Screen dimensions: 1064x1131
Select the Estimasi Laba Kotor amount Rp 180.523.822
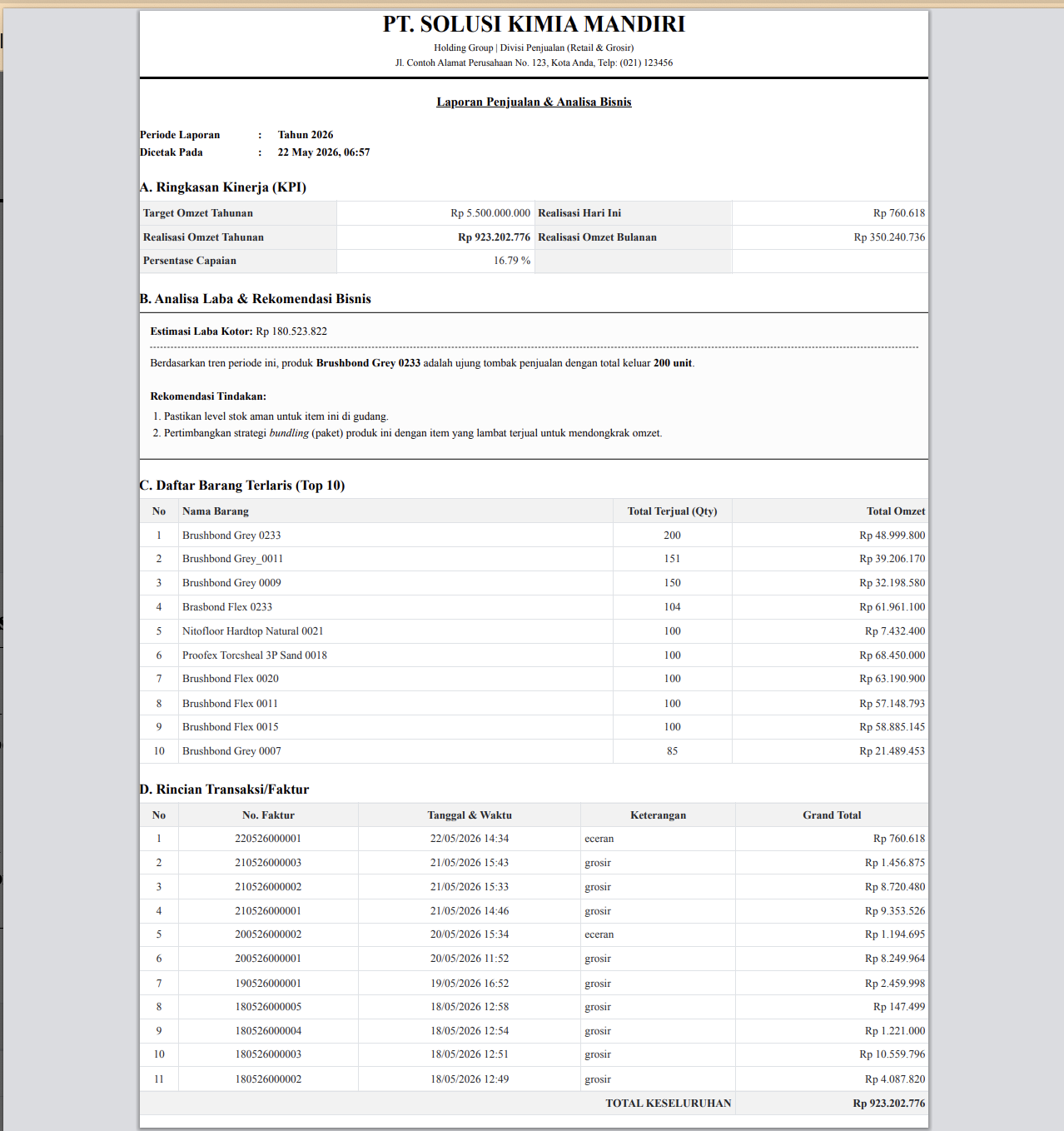coord(291,331)
